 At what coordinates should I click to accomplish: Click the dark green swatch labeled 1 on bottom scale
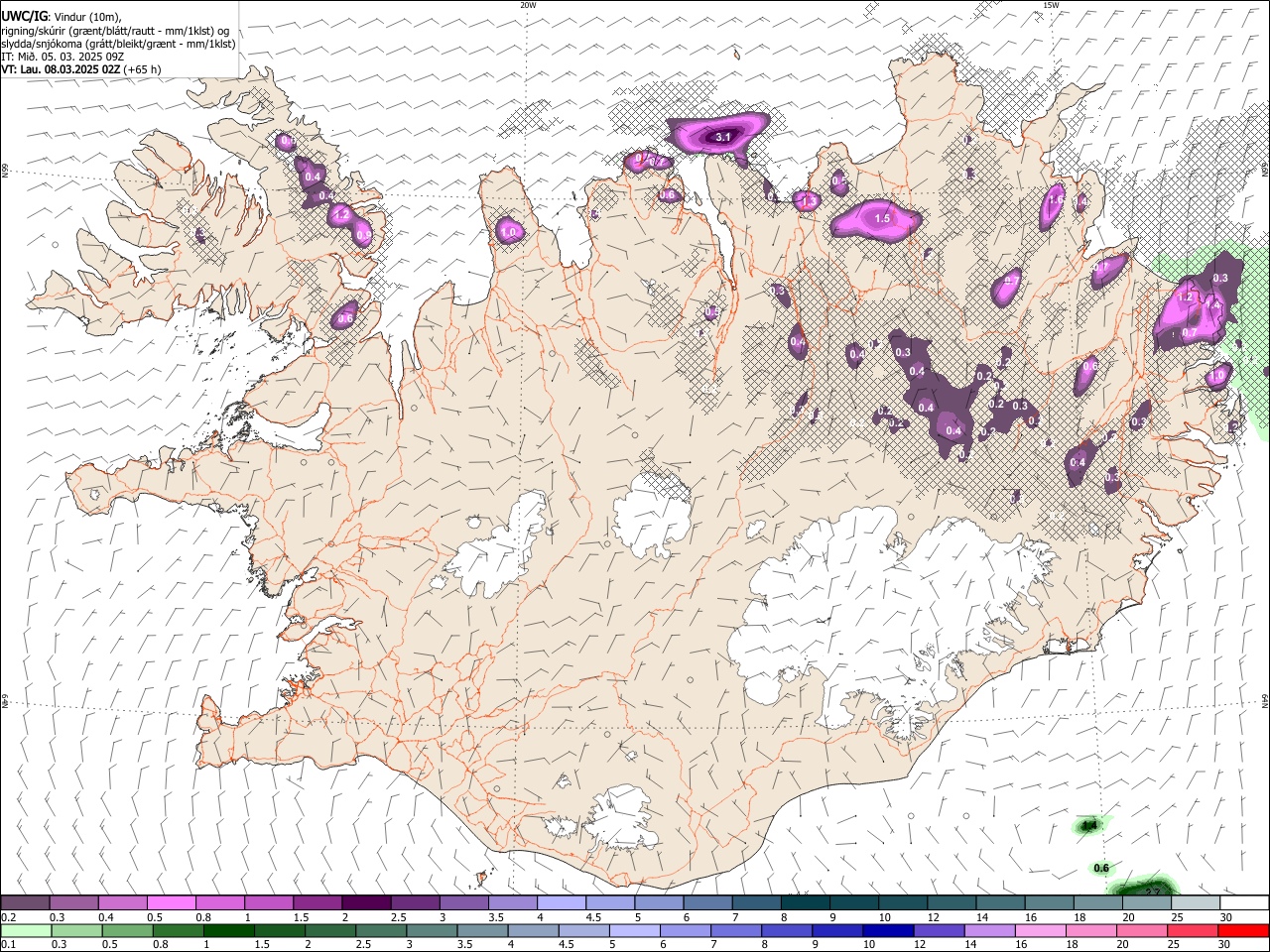click(x=228, y=930)
